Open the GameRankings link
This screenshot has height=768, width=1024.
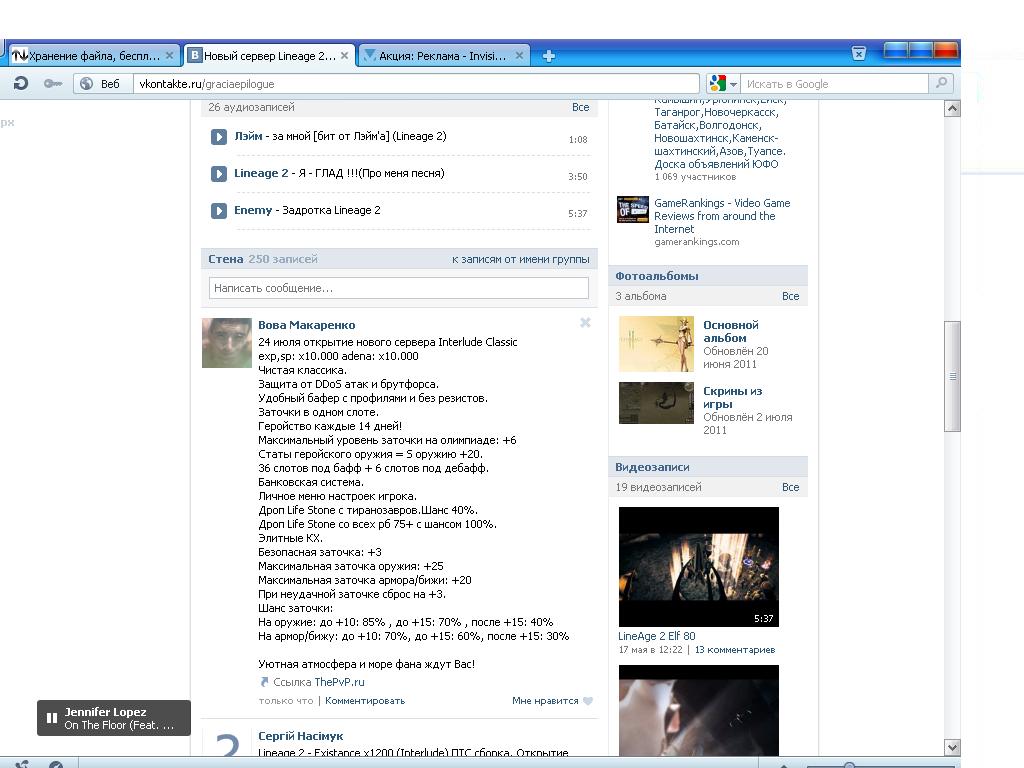coord(722,216)
